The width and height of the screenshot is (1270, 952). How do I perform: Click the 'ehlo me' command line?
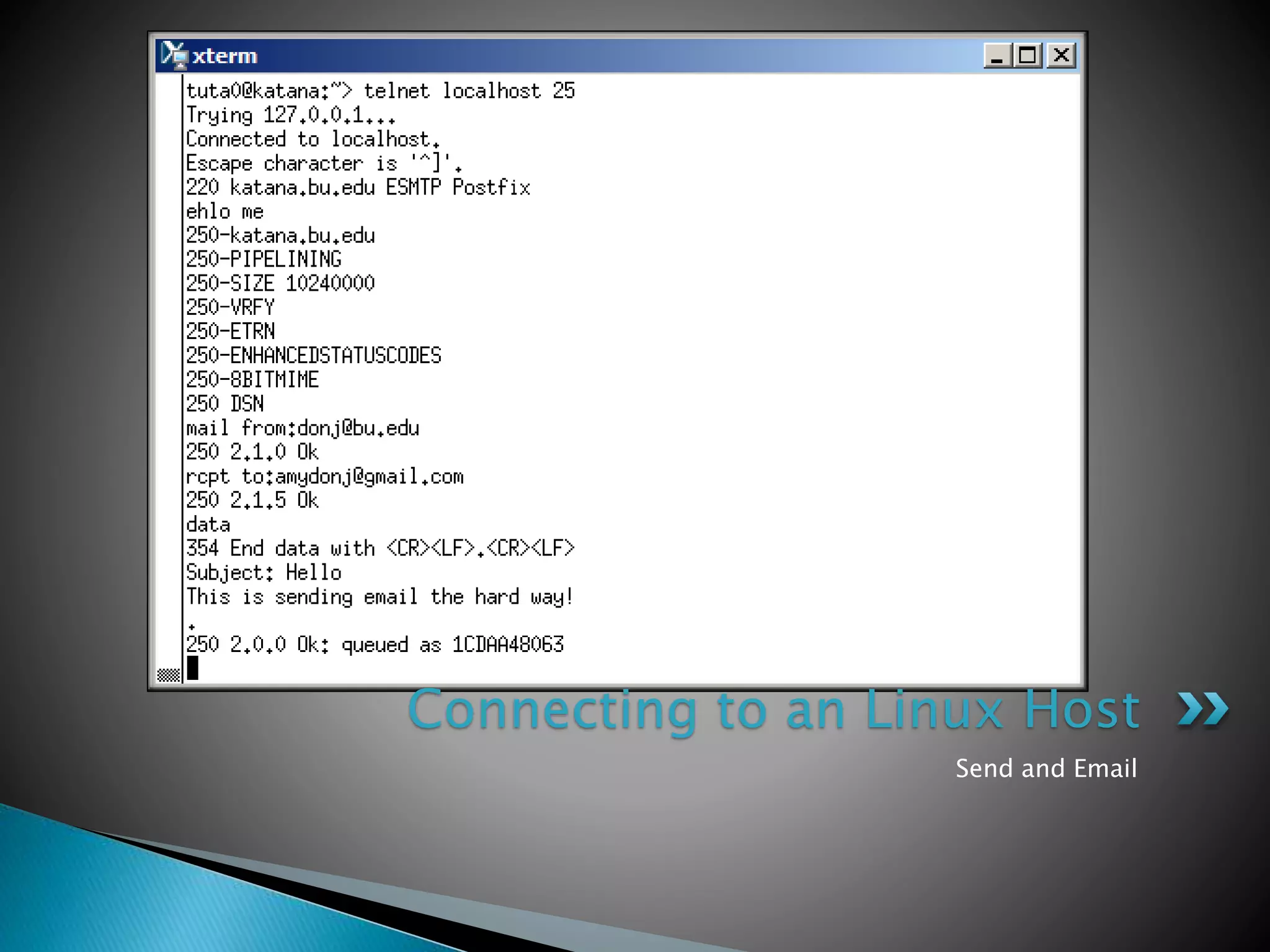pyautogui.click(x=225, y=211)
